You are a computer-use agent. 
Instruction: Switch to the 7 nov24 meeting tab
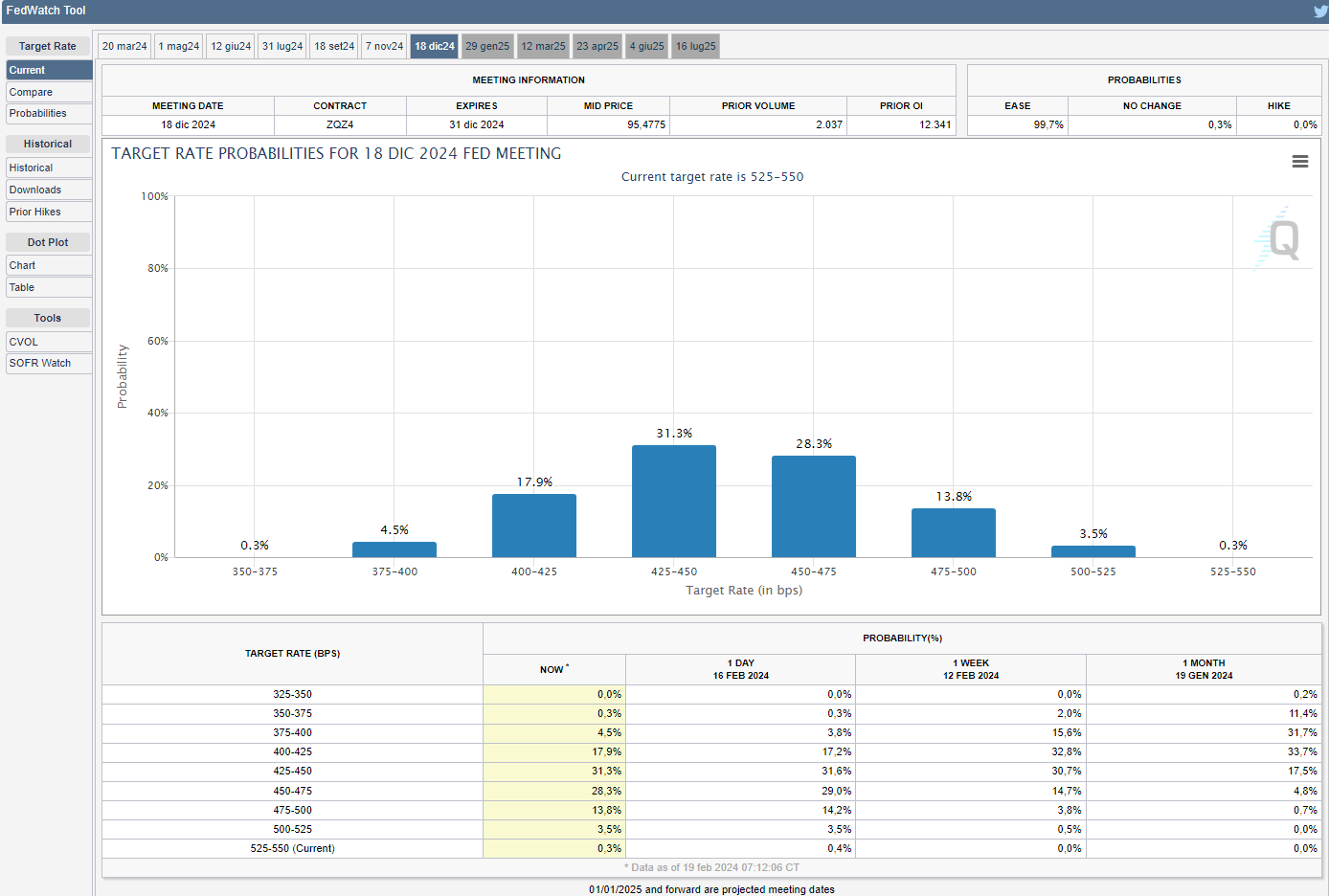384,46
